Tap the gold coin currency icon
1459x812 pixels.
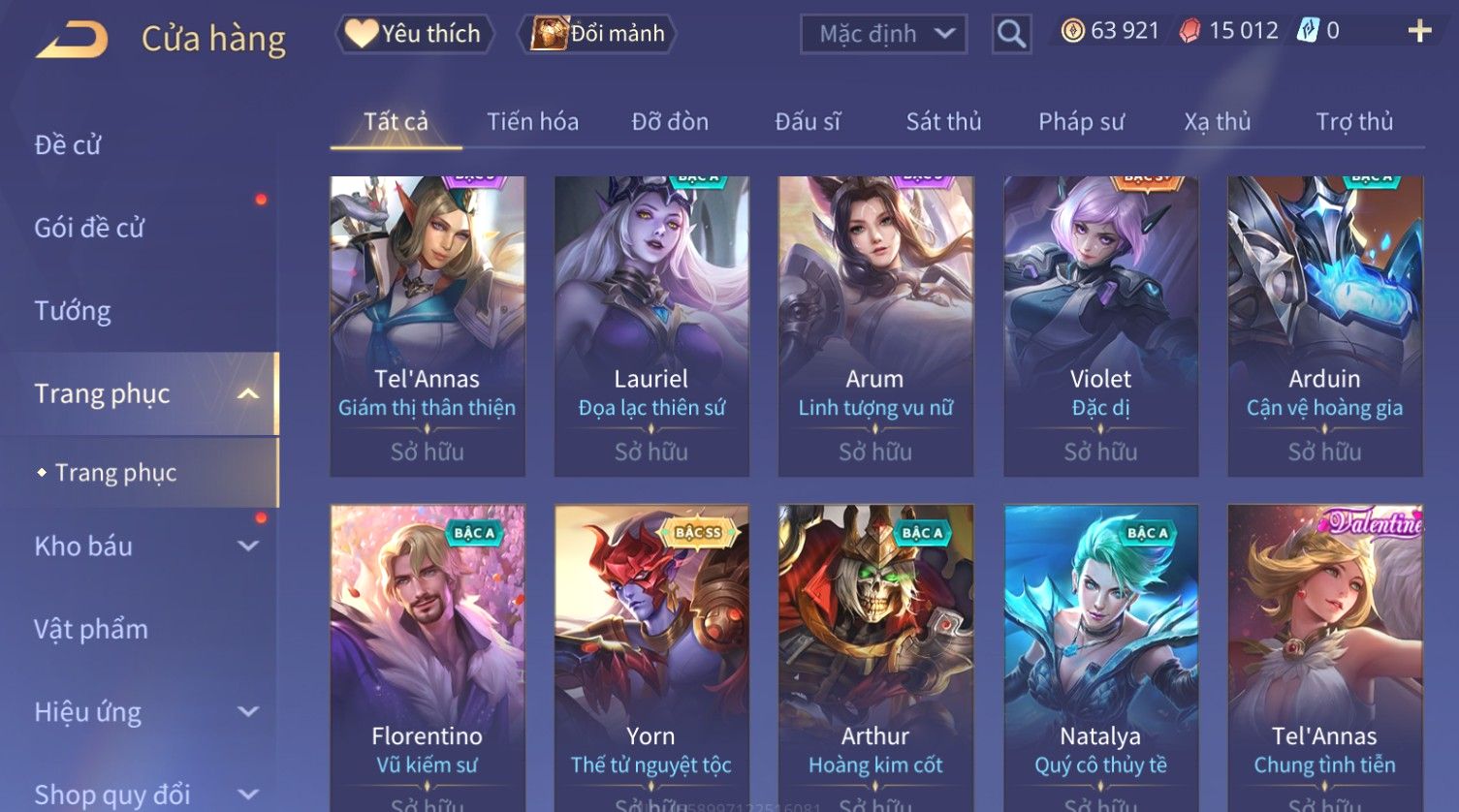pyautogui.click(x=1072, y=31)
